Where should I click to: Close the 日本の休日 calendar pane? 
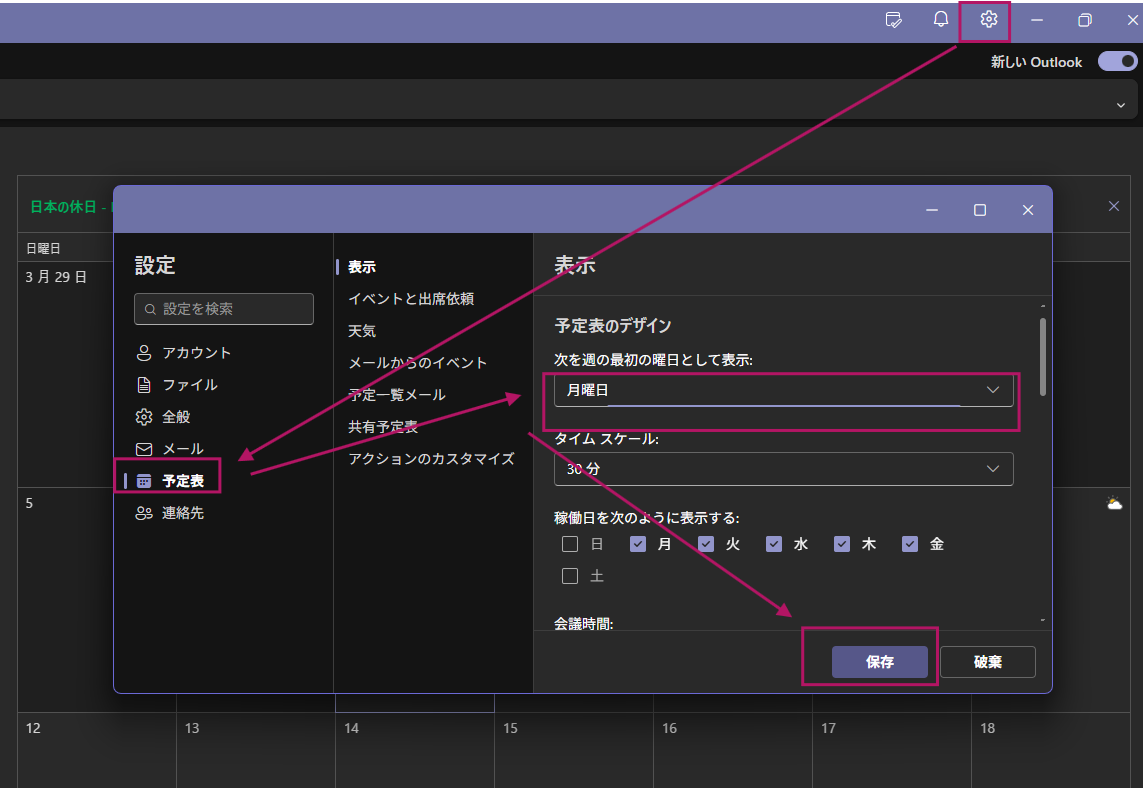pos(1114,206)
